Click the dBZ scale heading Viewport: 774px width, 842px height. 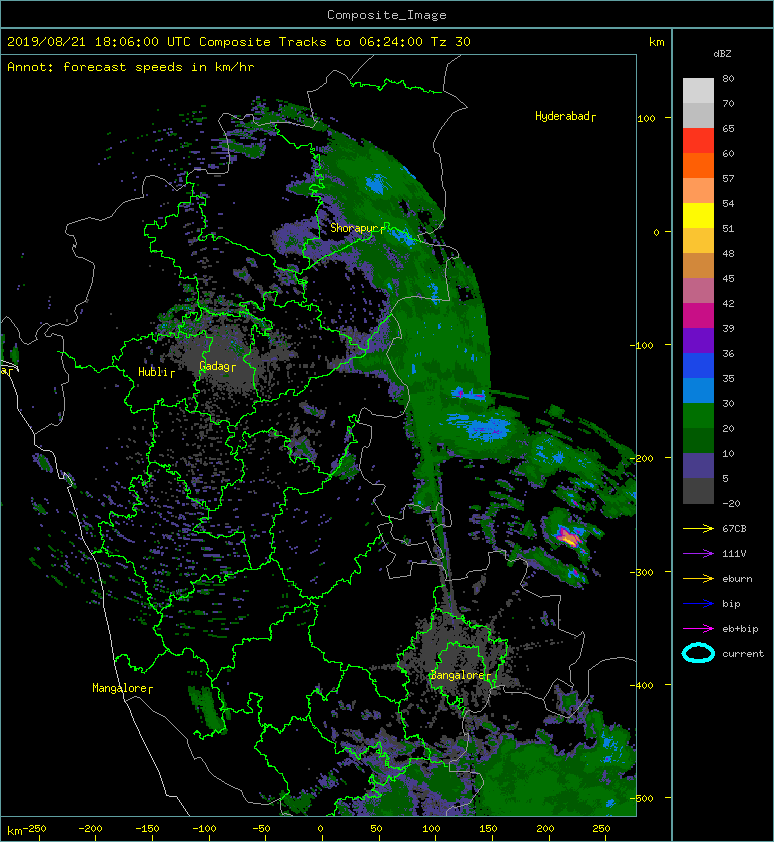coord(722,54)
